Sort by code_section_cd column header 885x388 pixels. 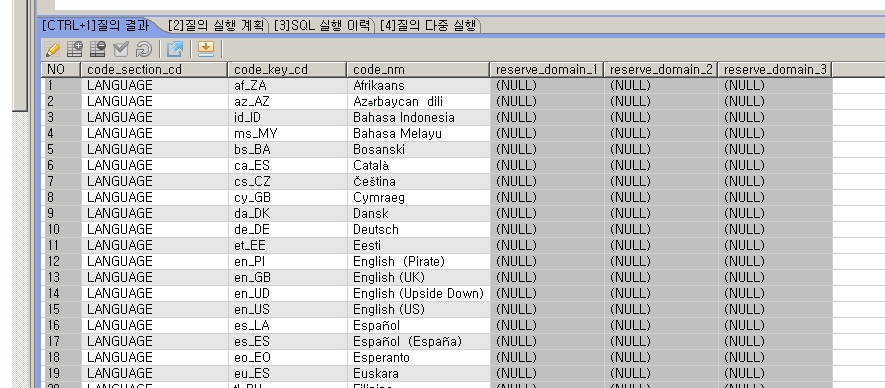pyautogui.click(x=154, y=69)
